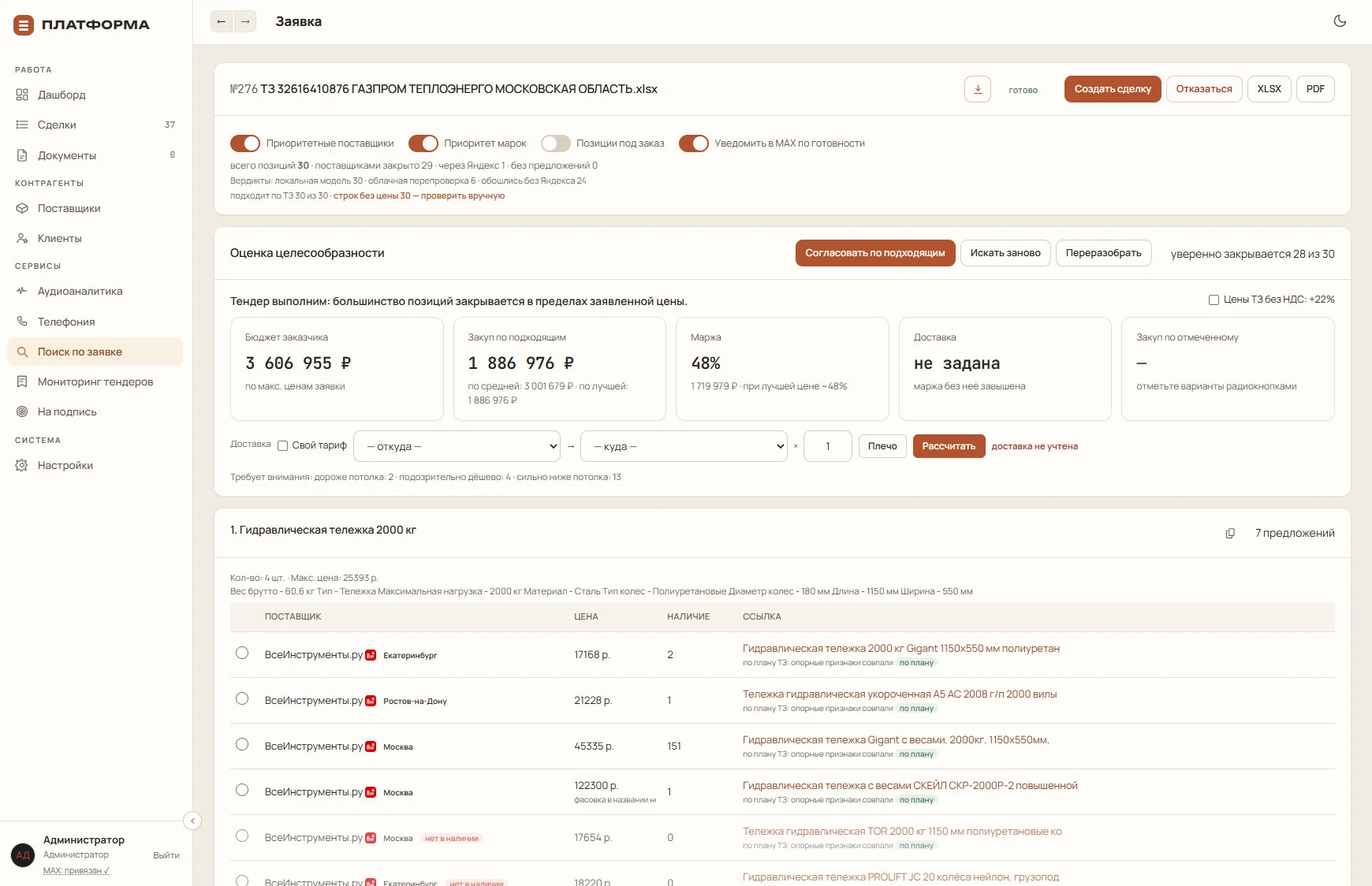
Task: Select the Ростов-на-Дону offer radio button
Action: (242, 699)
